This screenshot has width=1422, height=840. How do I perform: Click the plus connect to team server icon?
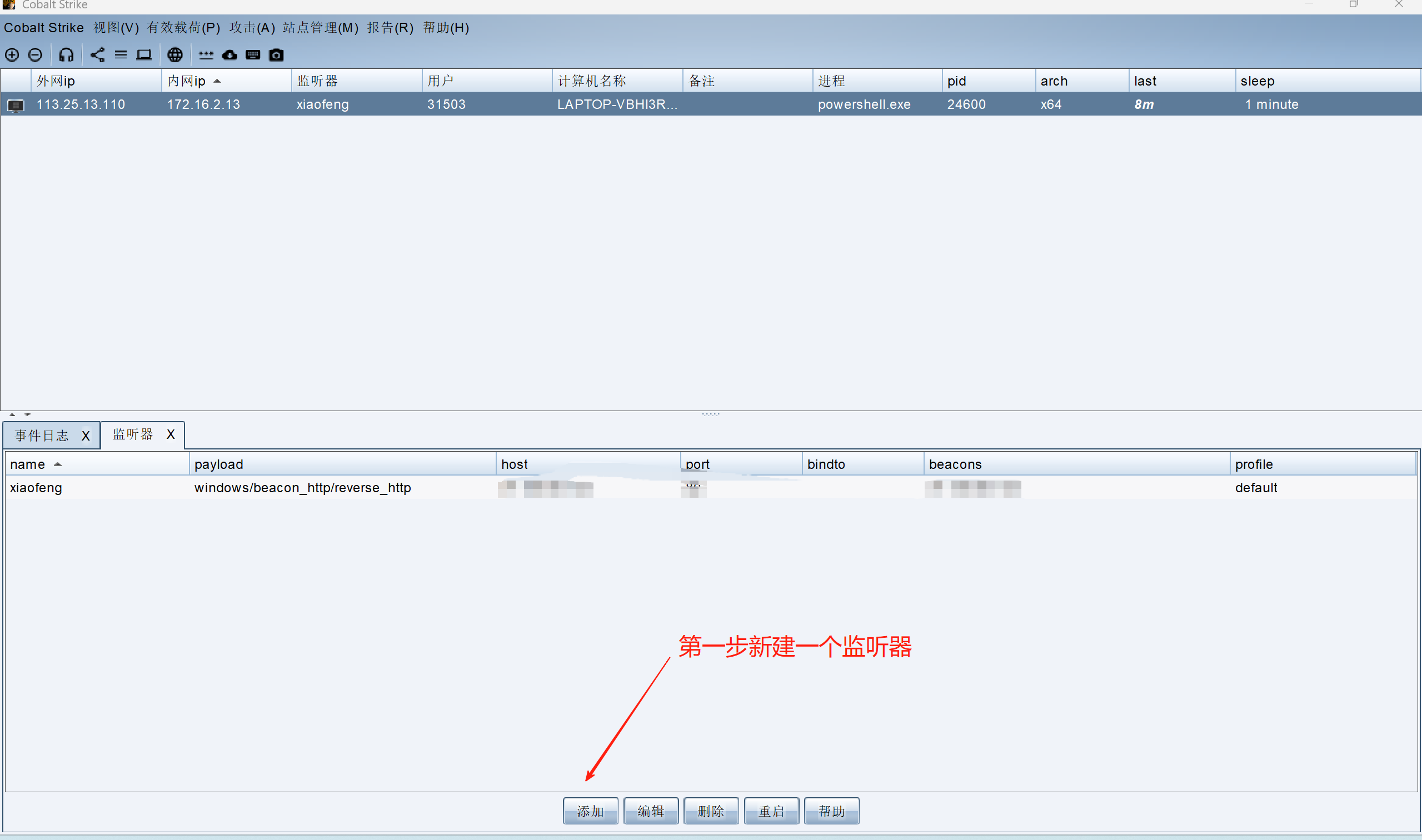(x=12, y=55)
